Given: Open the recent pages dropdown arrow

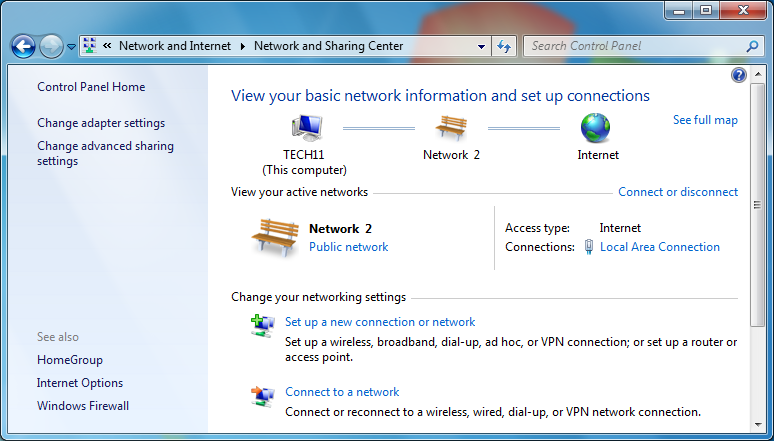Looking at the screenshot, I should pos(71,47).
